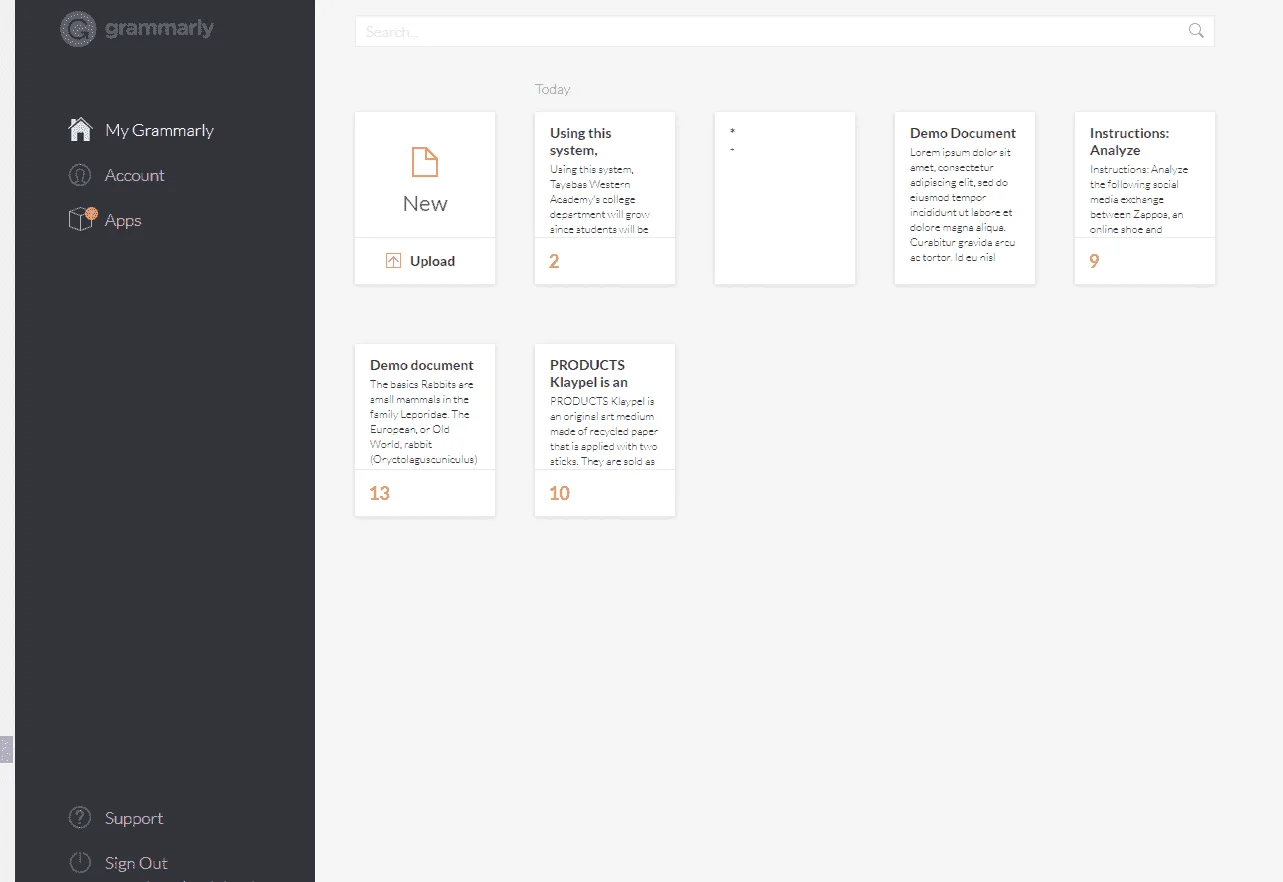Open 'Instructions: Analyze' document card
This screenshot has width=1283, height=882.
coord(1145,198)
